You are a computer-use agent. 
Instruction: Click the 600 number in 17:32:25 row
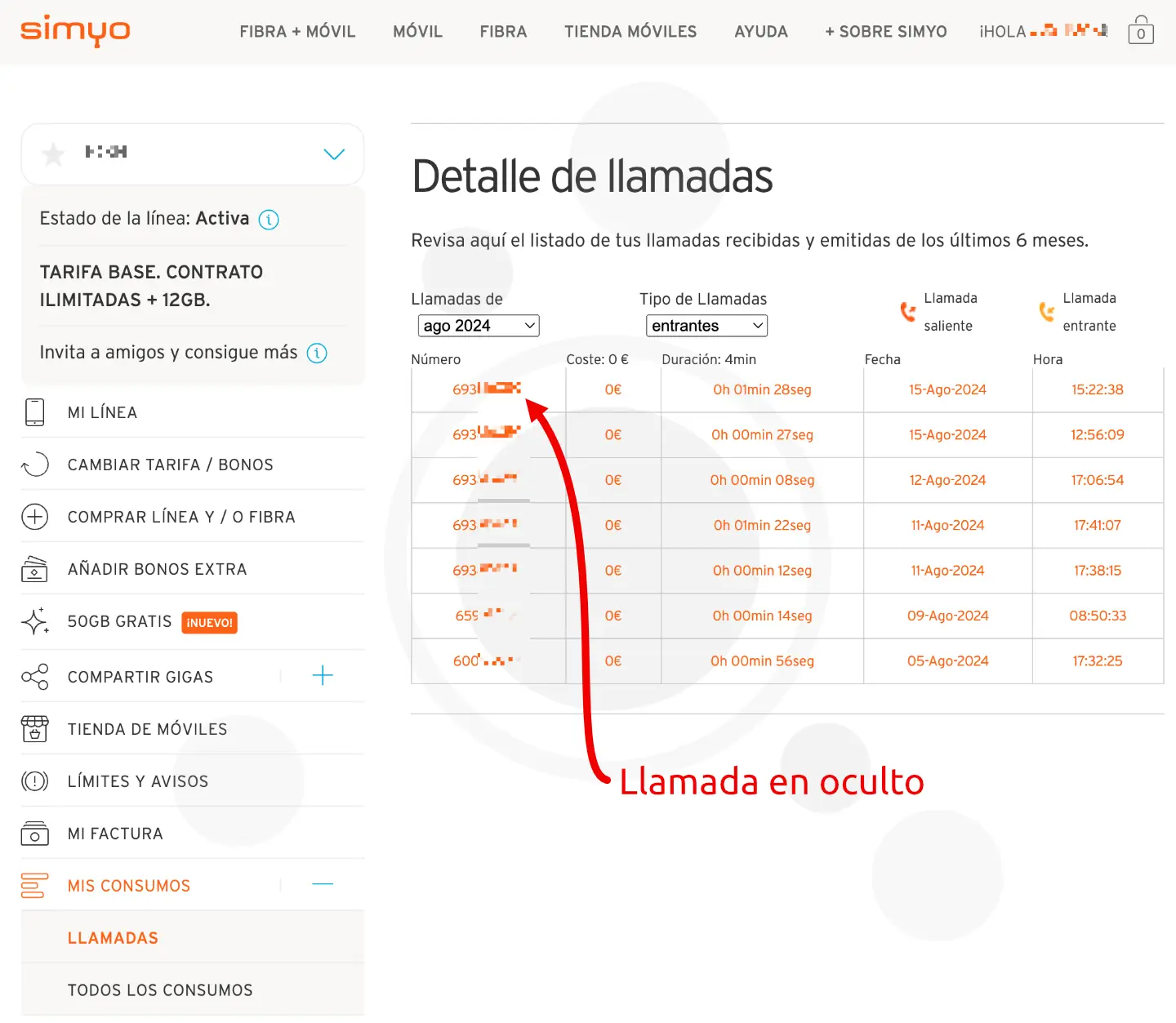tap(487, 661)
